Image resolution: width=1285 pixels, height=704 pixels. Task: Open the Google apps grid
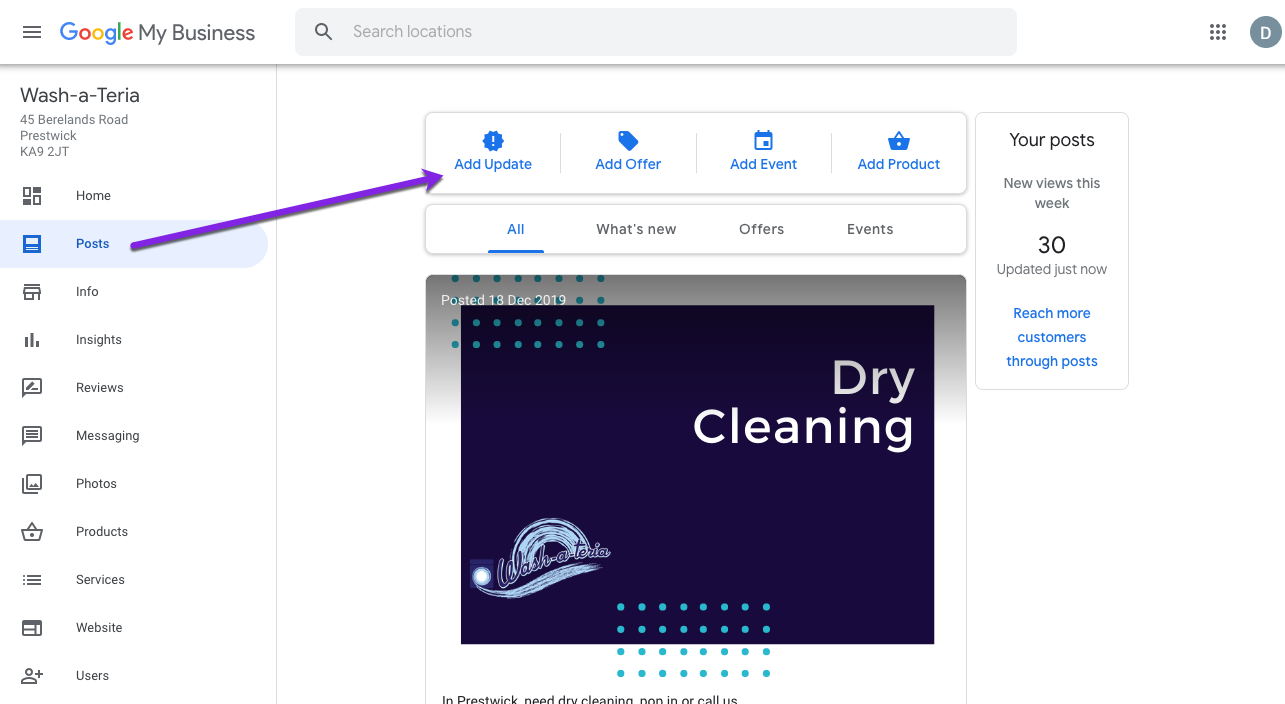[x=1217, y=32]
